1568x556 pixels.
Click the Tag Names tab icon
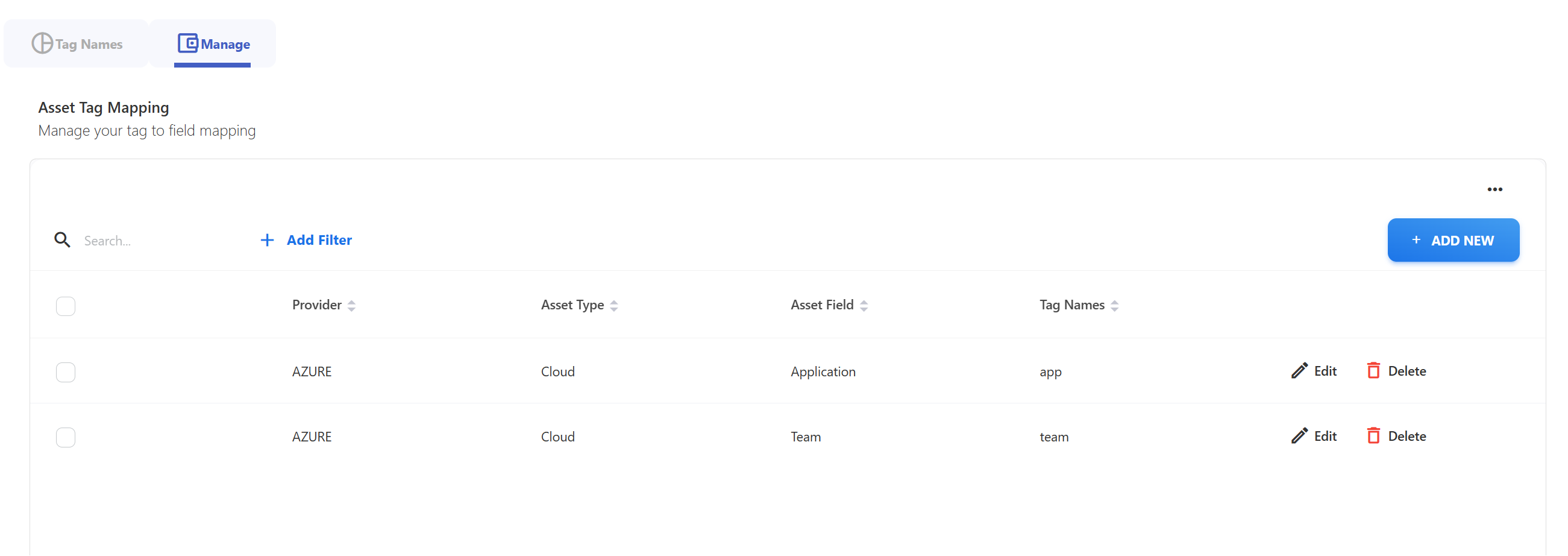pos(42,43)
